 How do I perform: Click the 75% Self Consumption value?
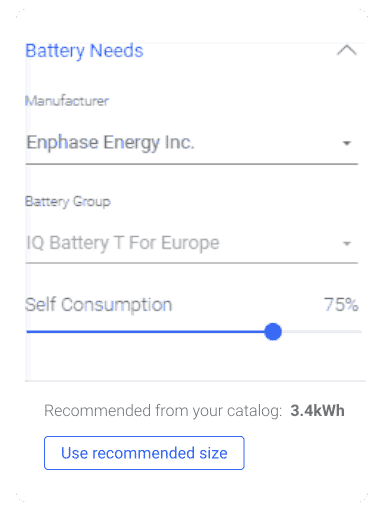[x=341, y=305]
